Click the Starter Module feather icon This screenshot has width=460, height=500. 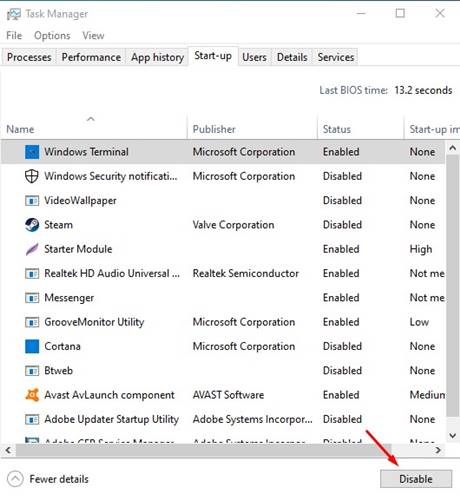[32, 249]
